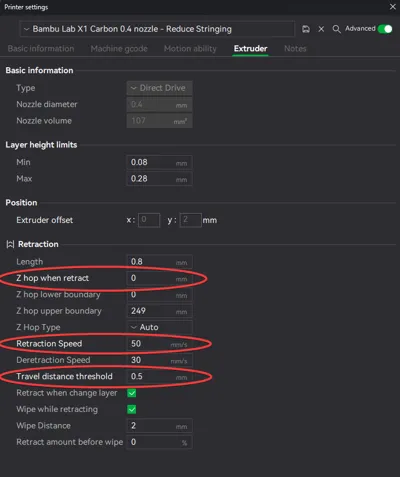
Task: Click the Travel distance threshold field
Action: tap(159, 376)
